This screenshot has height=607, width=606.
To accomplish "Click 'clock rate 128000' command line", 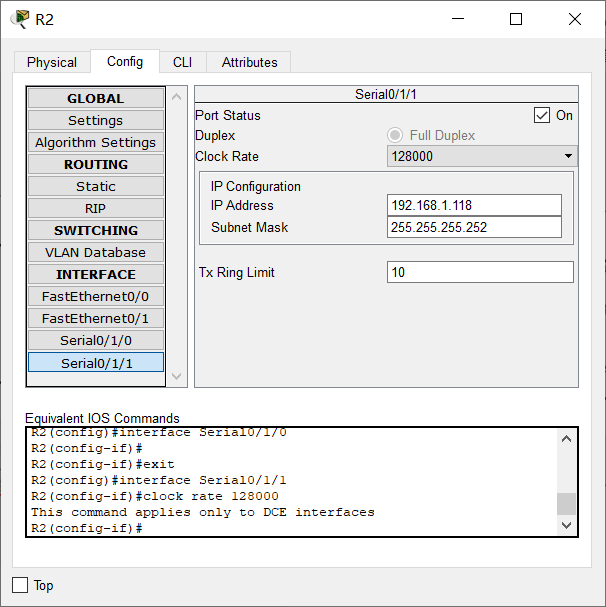I will point(155,496).
